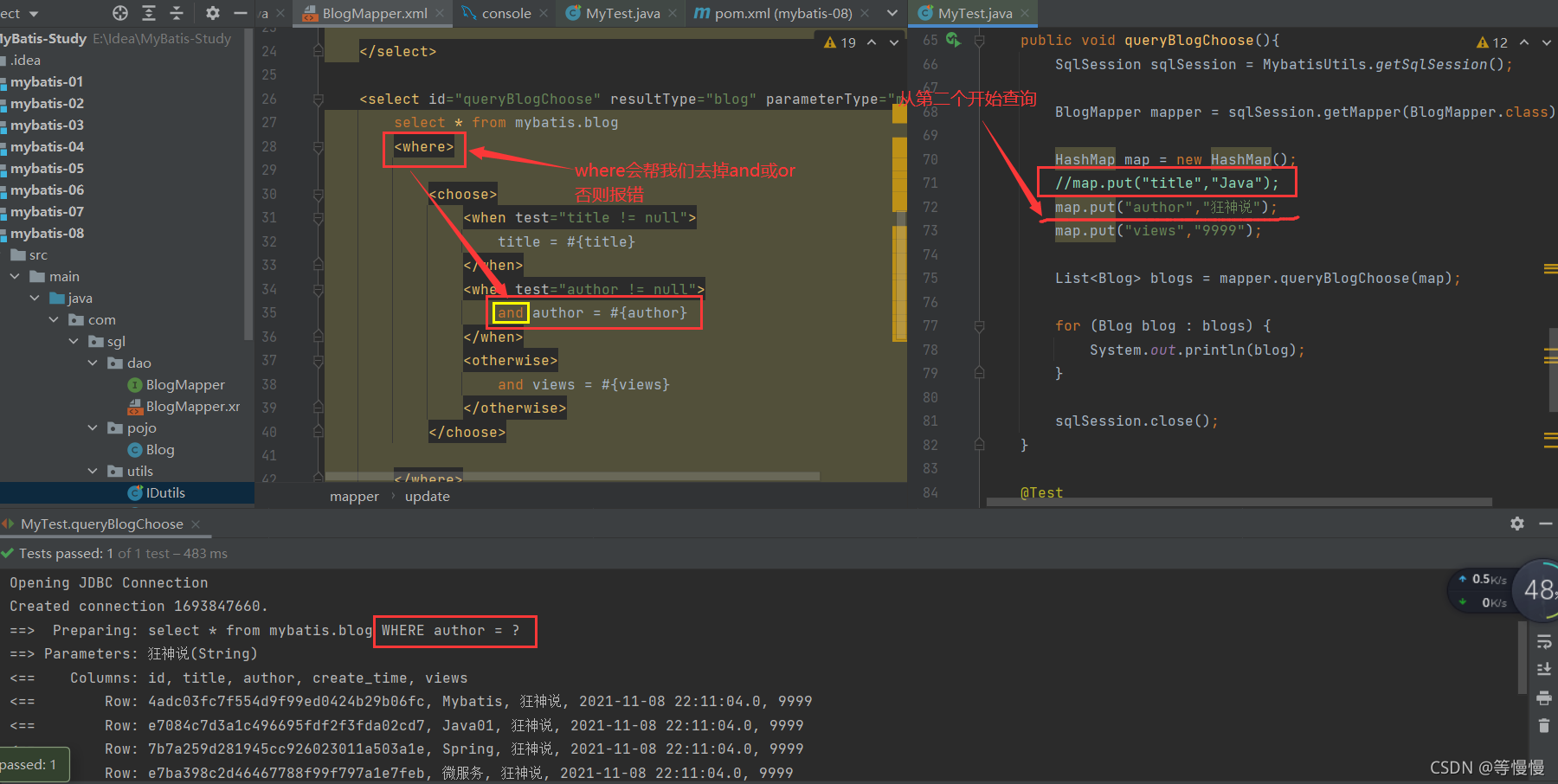Collapse the dao package node
Viewport: 1558px width, 784px height.
click(93, 363)
